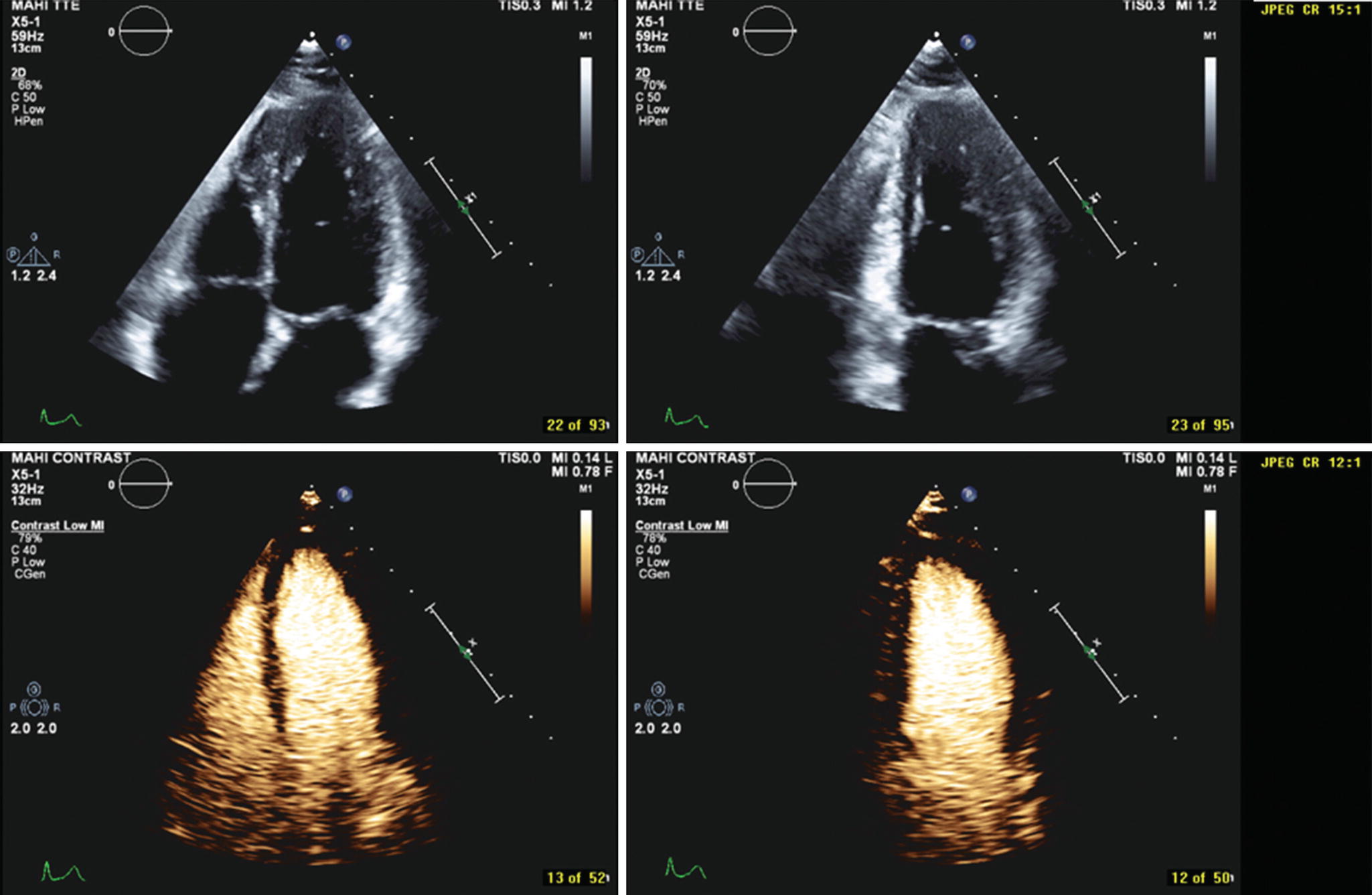The height and width of the screenshot is (895, 1372).
Task: Click the 2D gain value 70%
Action: [654, 85]
